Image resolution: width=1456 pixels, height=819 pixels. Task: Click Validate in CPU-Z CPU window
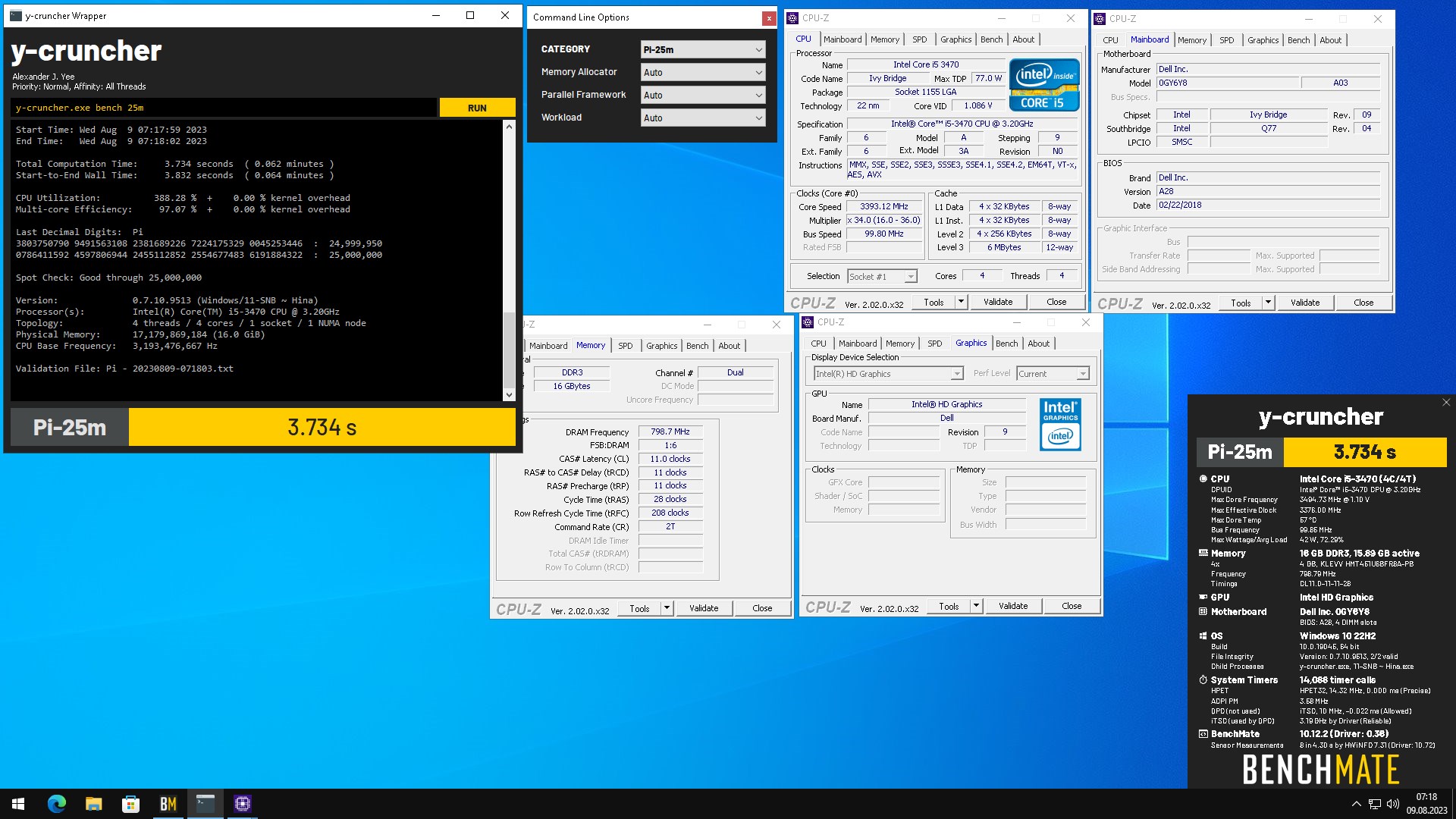(998, 302)
